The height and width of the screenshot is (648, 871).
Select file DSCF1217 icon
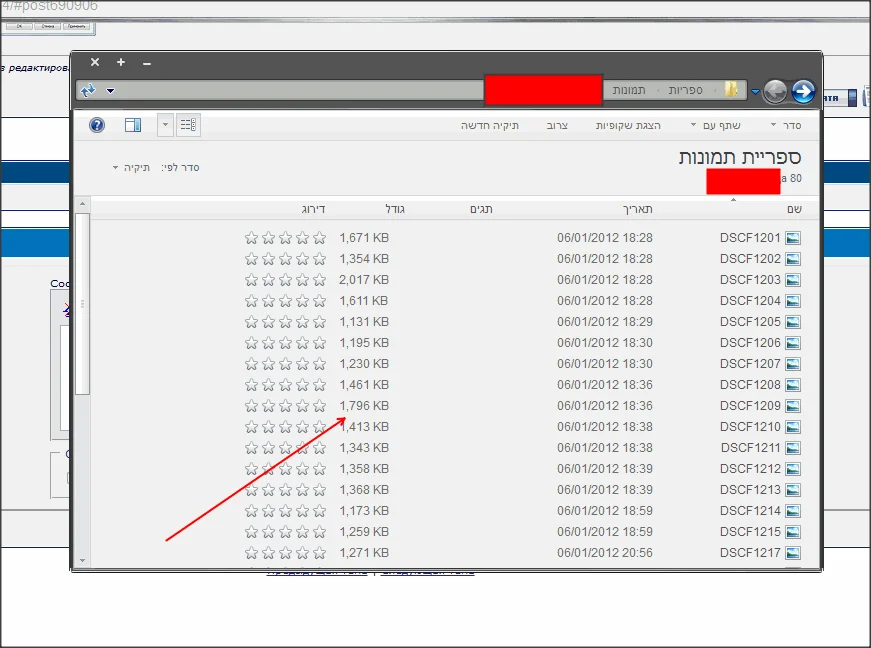coord(793,553)
